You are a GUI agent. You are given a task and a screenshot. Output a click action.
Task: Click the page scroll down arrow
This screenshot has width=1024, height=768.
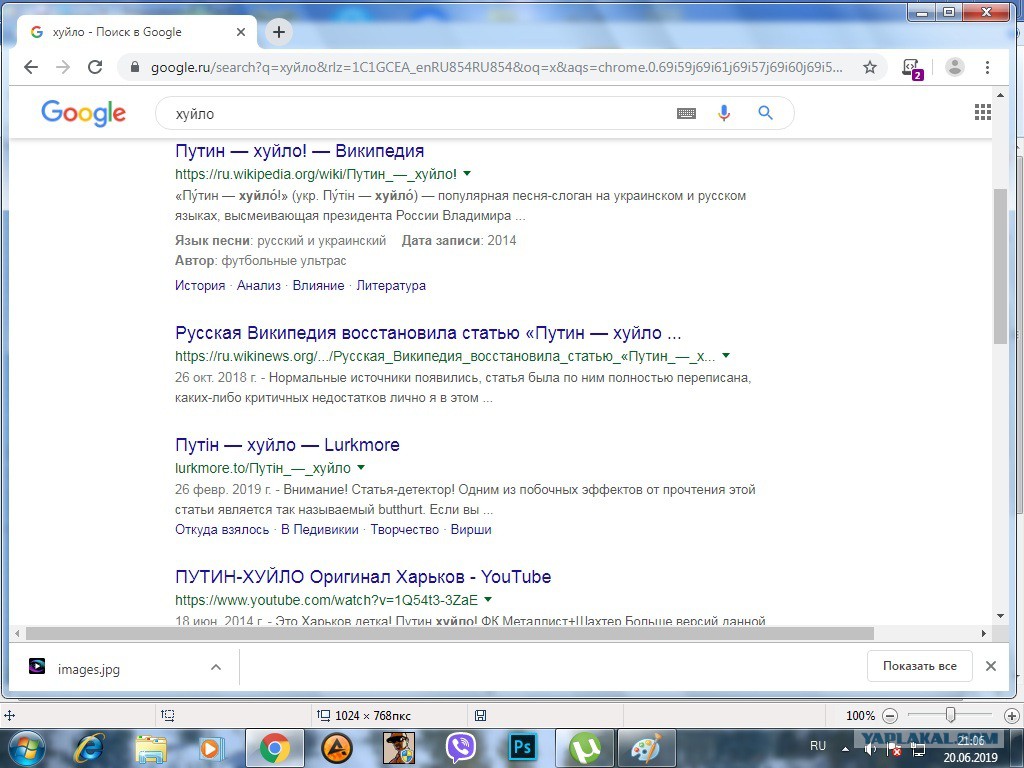pyautogui.click(x=1000, y=616)
